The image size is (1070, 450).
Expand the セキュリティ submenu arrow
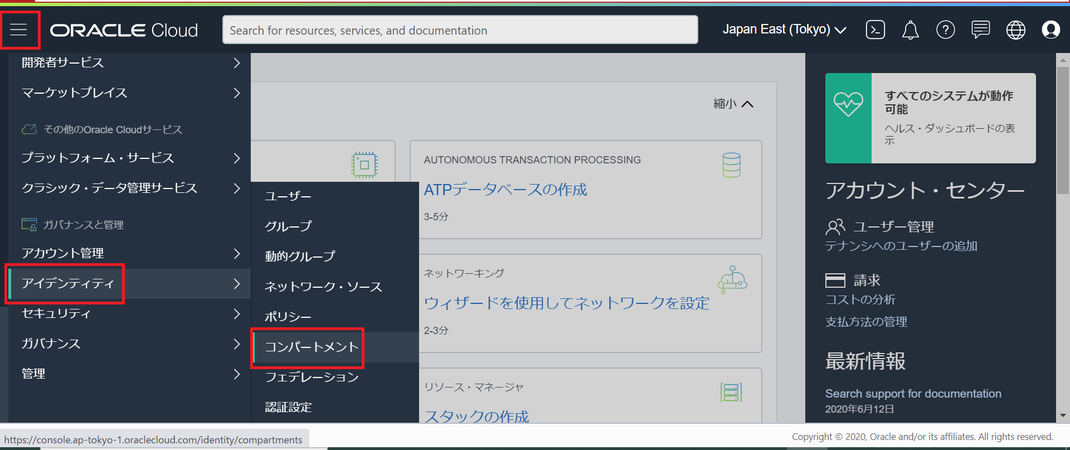(x=236, y=314)
